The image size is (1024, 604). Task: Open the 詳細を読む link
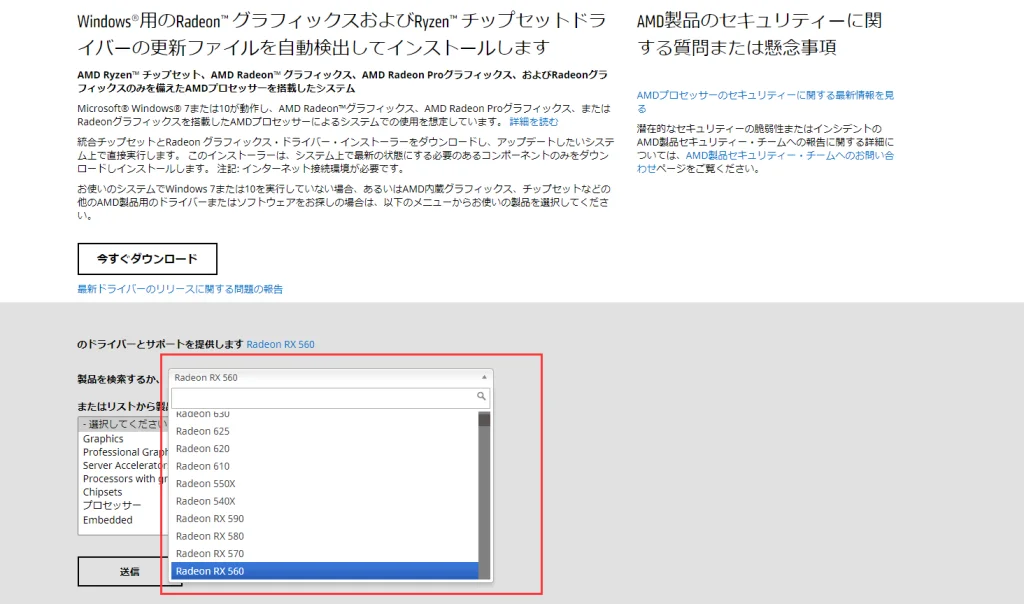(x=534, y=121)
